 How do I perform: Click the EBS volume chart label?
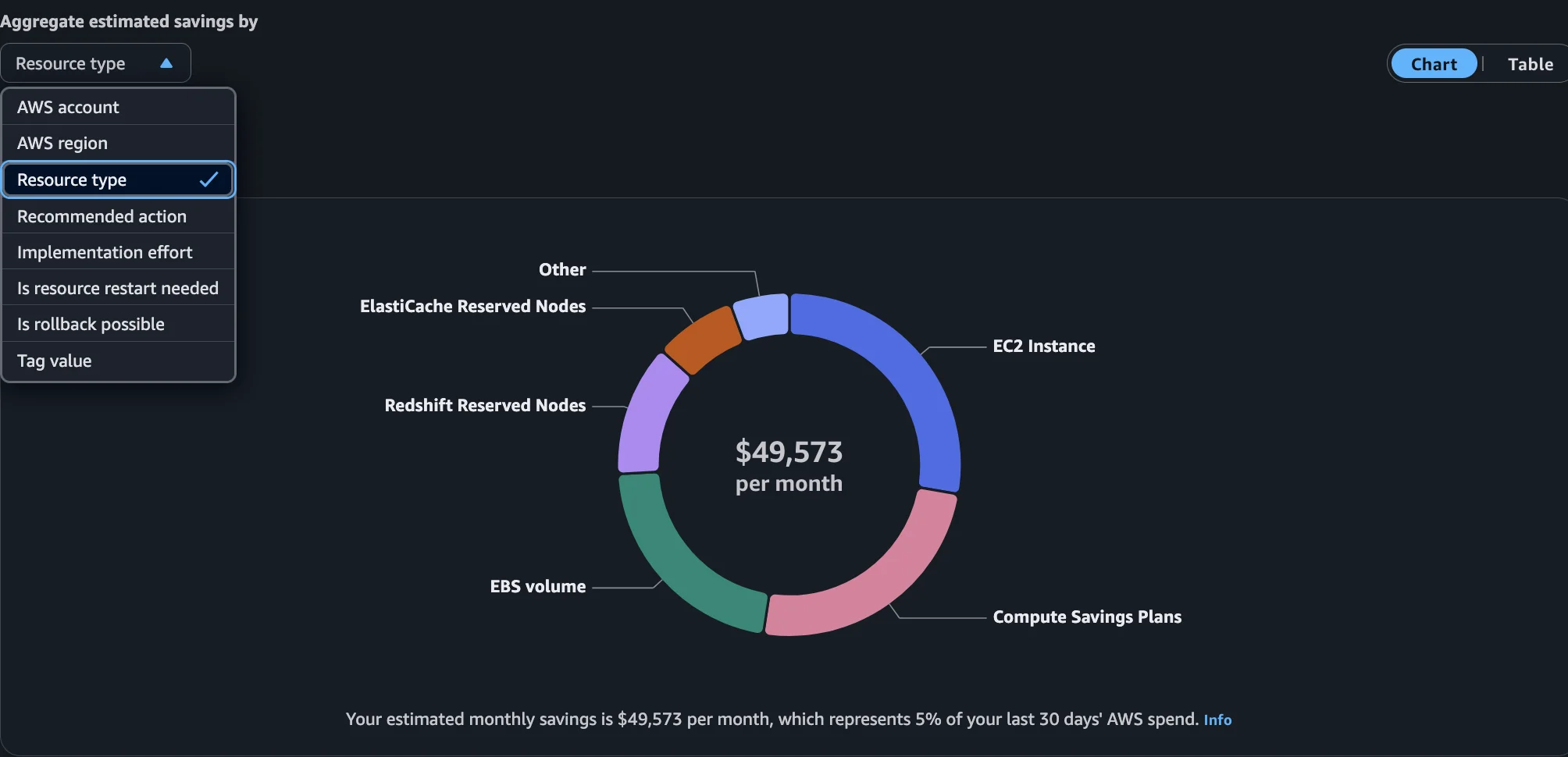pos(538,586)
